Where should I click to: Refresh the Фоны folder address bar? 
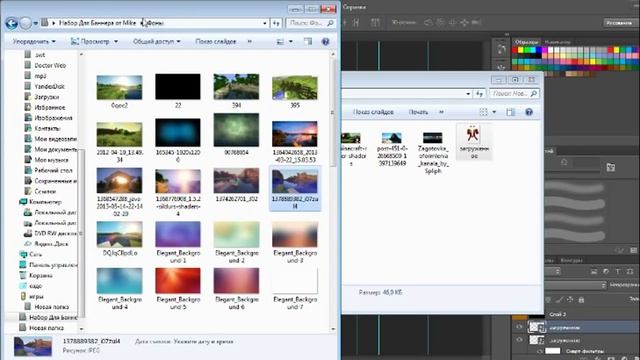tap(276, 23)
